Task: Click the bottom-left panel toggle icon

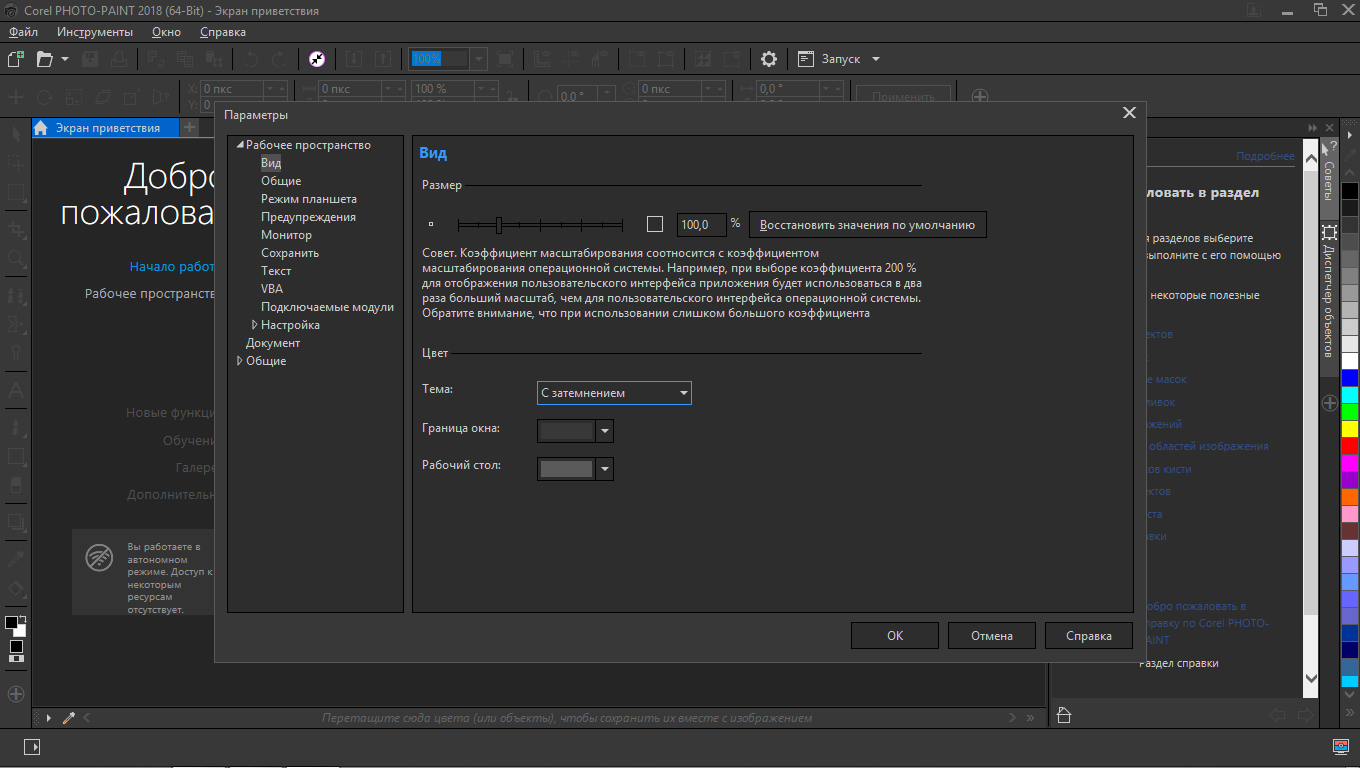Action: (31, 746)
